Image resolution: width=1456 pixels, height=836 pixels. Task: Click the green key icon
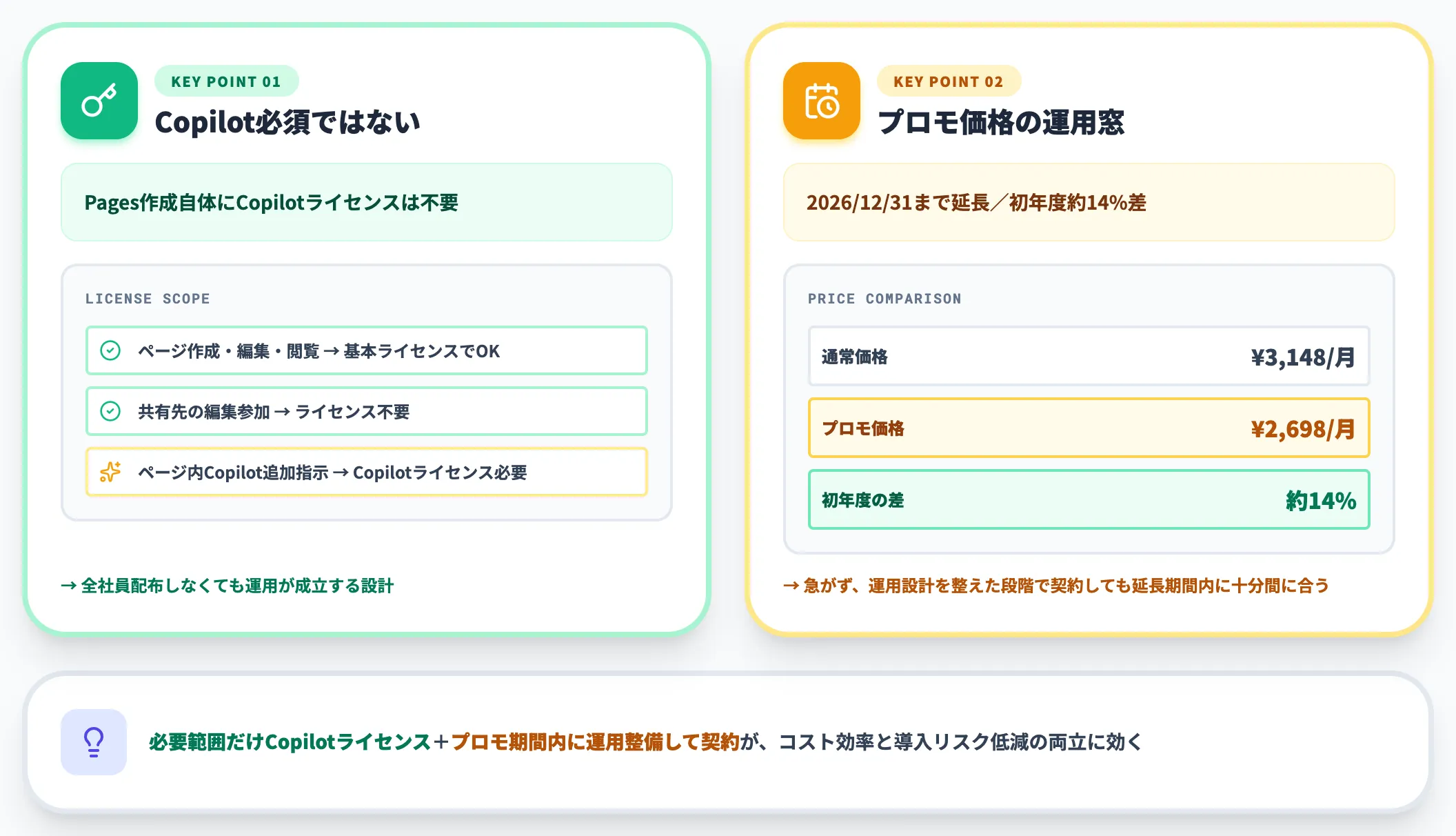pyautogui.click(x=99, y=101)
